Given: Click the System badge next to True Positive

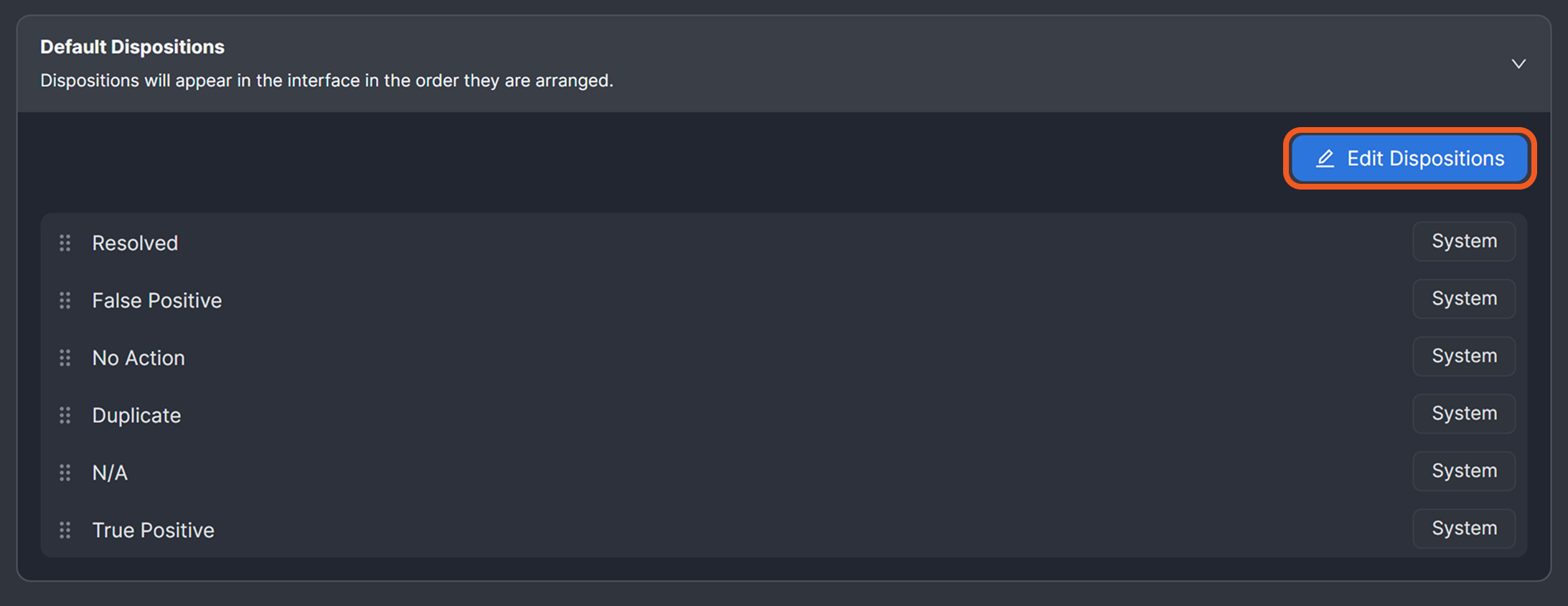Looking at the screenshot, I should (x=1463, y=528).
